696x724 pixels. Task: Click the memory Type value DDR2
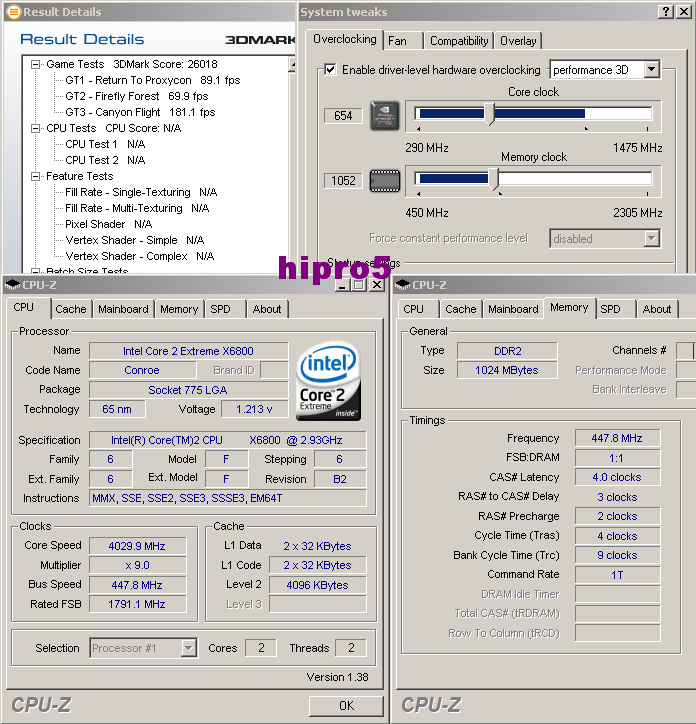pos(507,351)
